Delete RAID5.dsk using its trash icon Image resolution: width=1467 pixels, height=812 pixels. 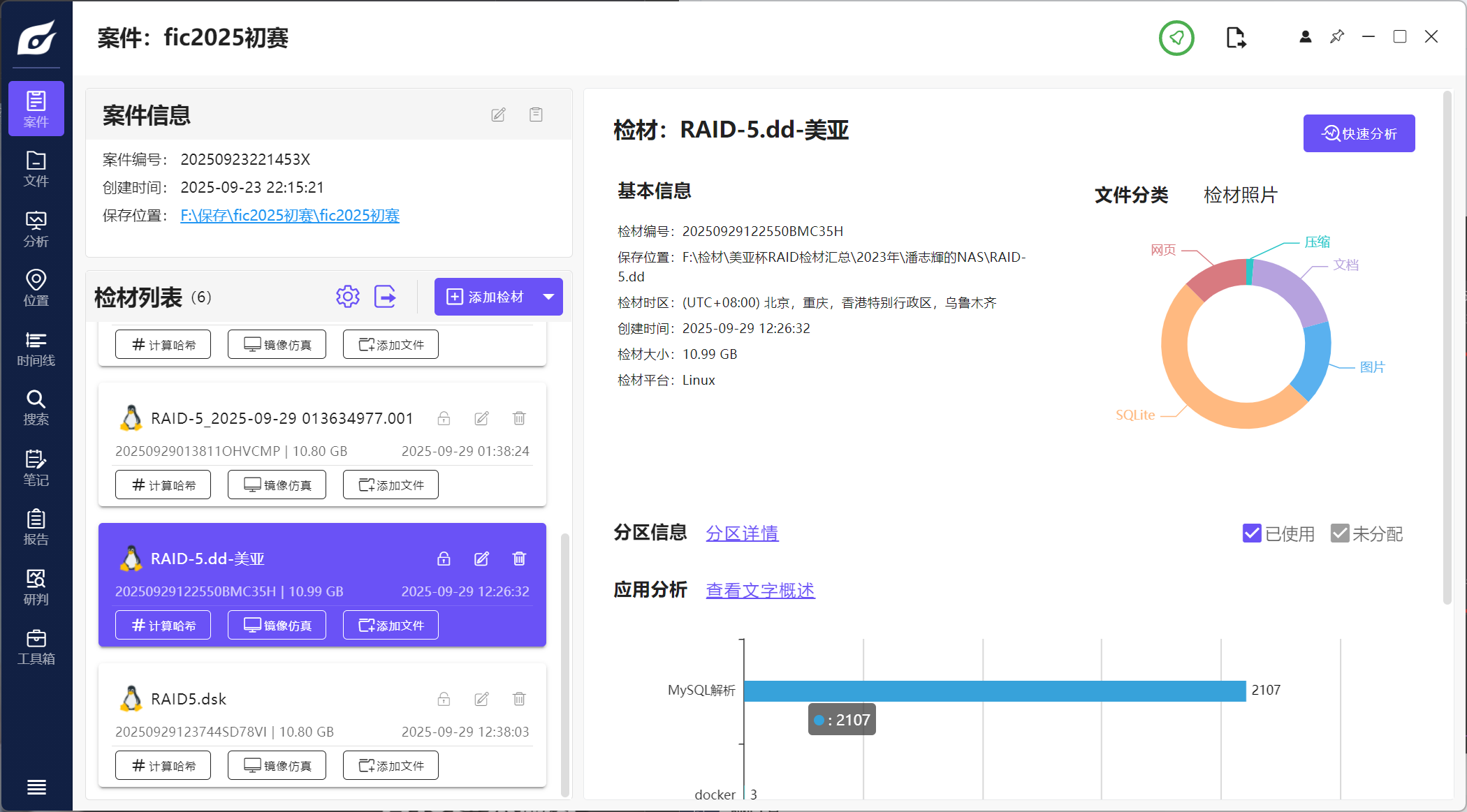[519, 699]
